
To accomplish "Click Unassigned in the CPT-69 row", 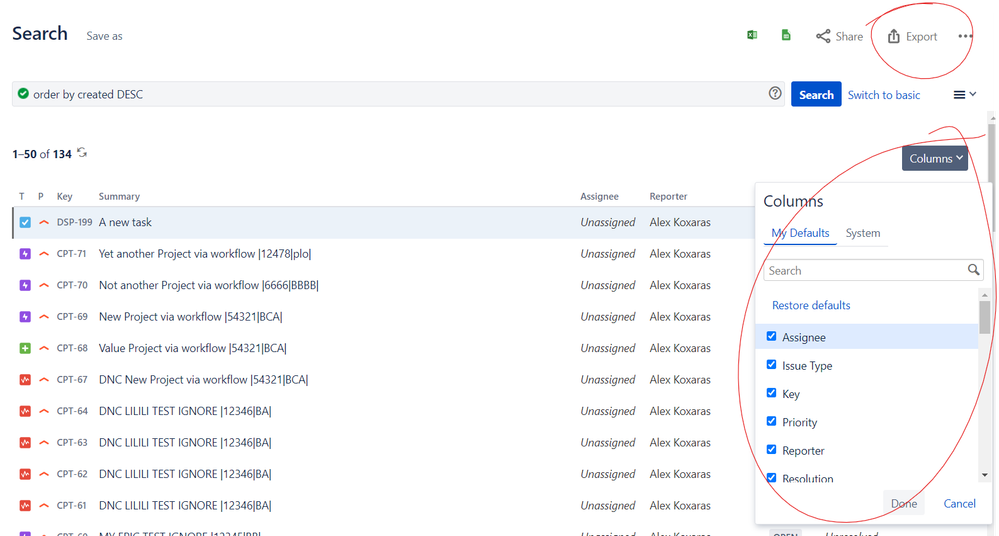I will pyautogui.click(x=608, y=317).
